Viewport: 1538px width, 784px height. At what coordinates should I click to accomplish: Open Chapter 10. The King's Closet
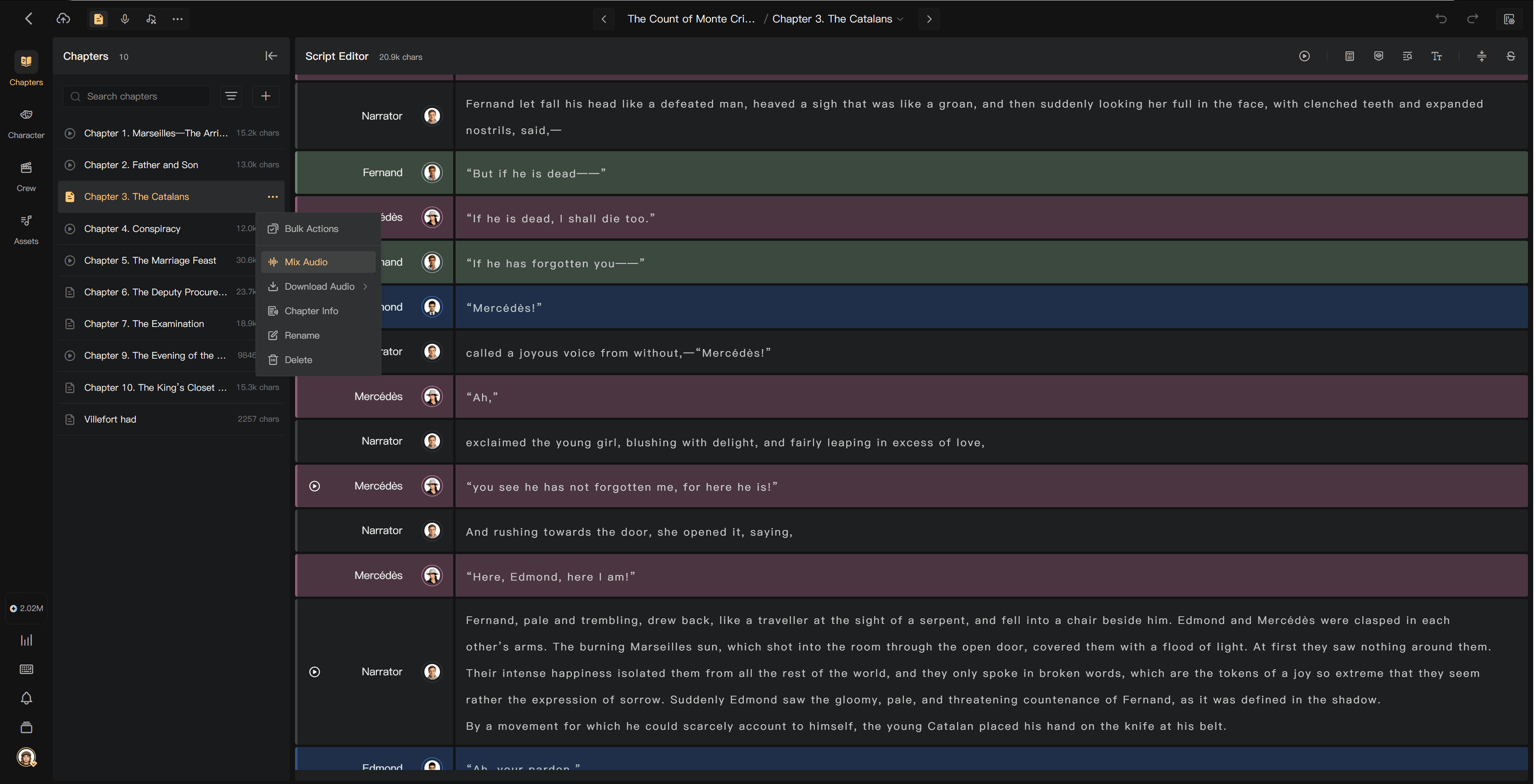click(x=171, y=388)
